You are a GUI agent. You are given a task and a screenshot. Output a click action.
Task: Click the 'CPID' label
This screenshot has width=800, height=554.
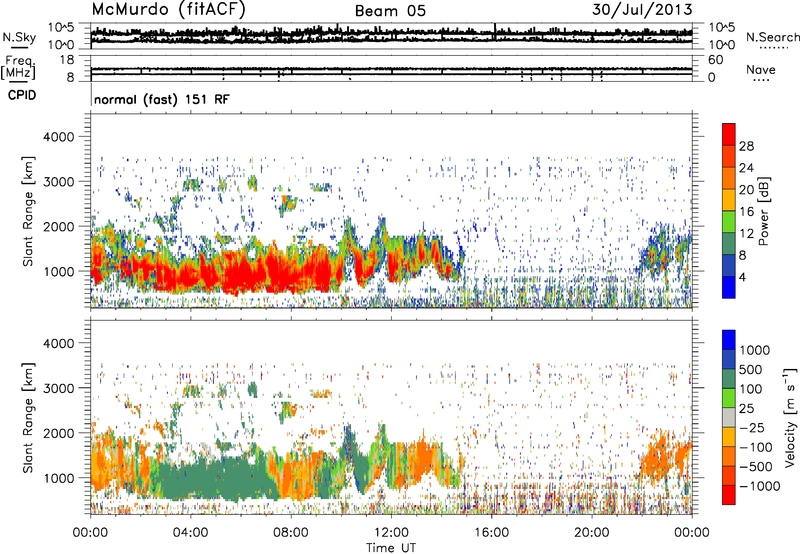pos(22,95)
